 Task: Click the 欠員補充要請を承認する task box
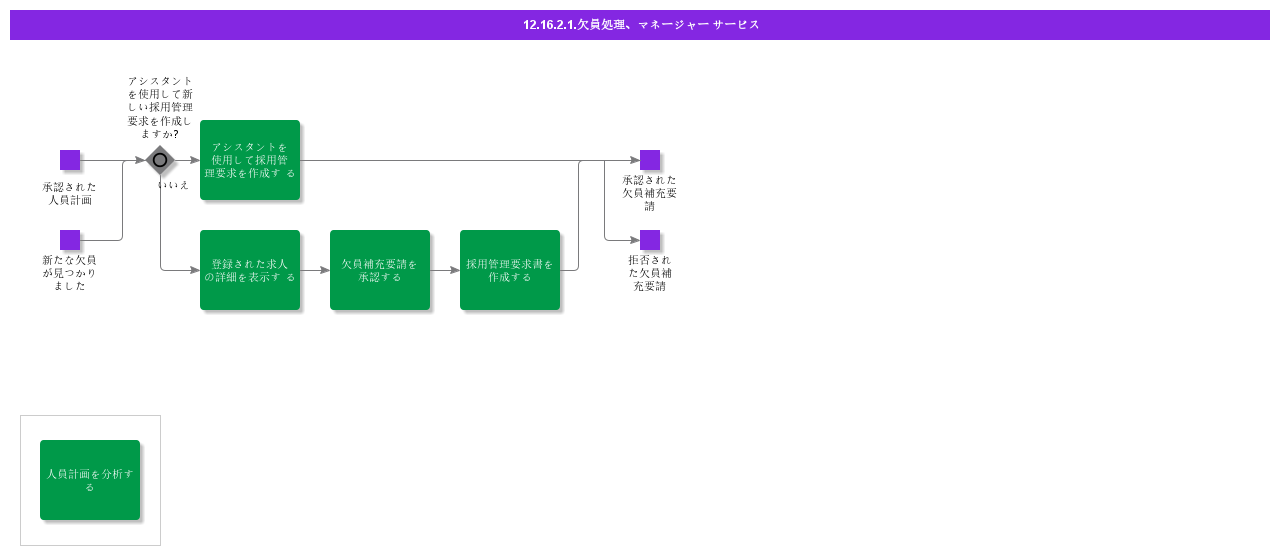pos(380,270)
